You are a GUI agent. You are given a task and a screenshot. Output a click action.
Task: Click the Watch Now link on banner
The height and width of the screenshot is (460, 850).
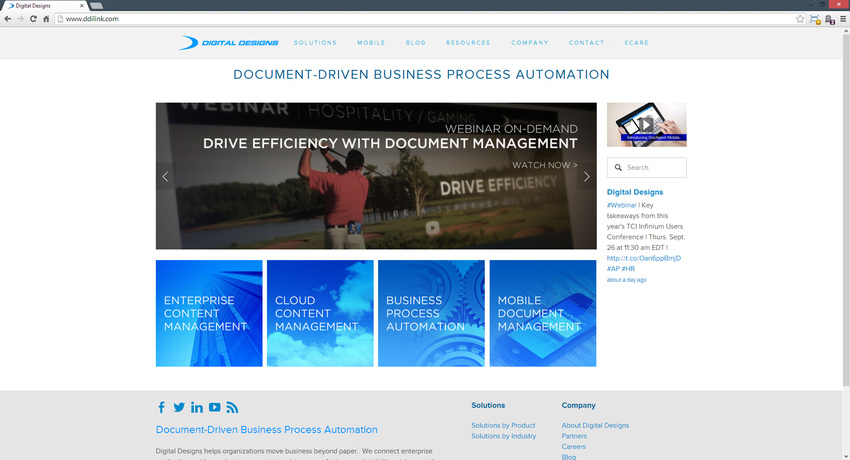tap(545, 165)
